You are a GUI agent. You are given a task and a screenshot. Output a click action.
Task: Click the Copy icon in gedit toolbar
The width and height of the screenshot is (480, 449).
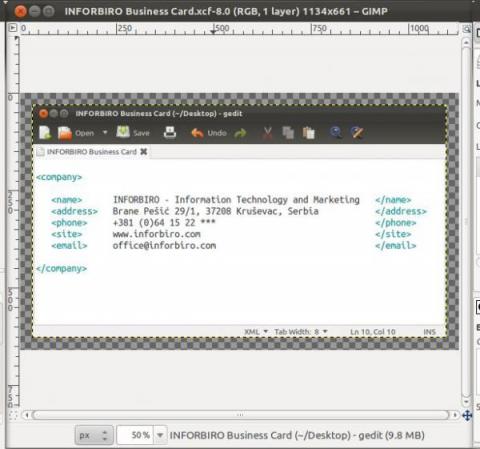click(x=288, y=132)
